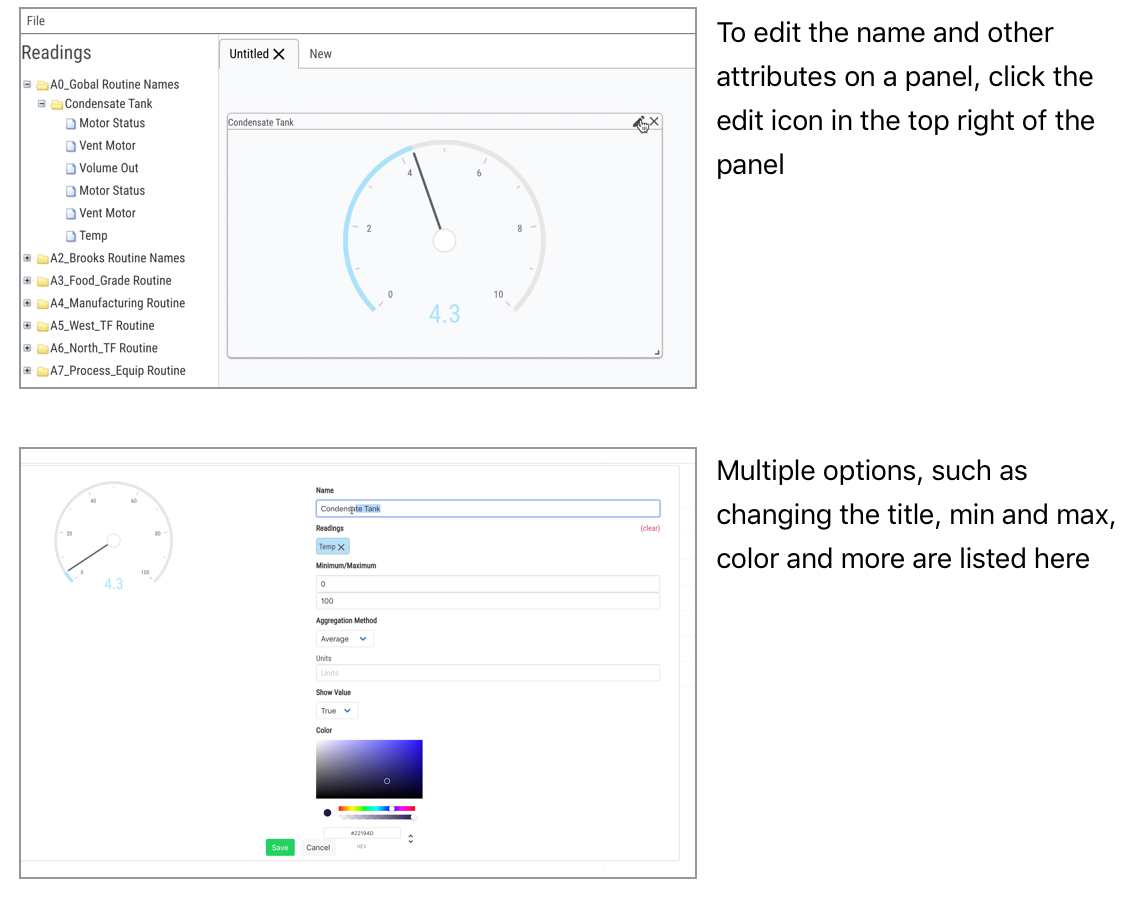Image resolution: width=1138 pixels, height=904 pixels.
Task: Close the Condensate Tank panel with X icon
Action: coord(654,122)
